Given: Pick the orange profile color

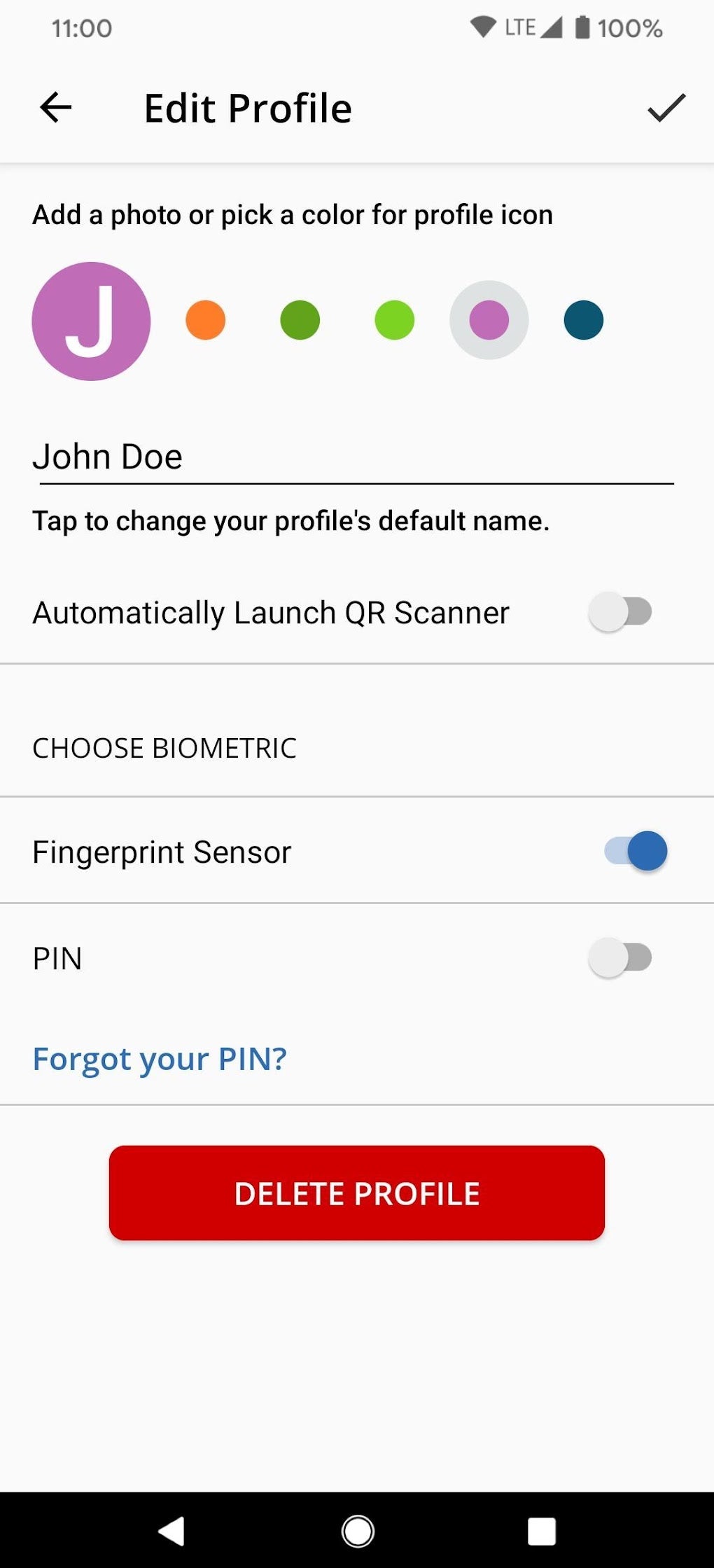Looking at the screenshot, I should click(x=205, y=320).
